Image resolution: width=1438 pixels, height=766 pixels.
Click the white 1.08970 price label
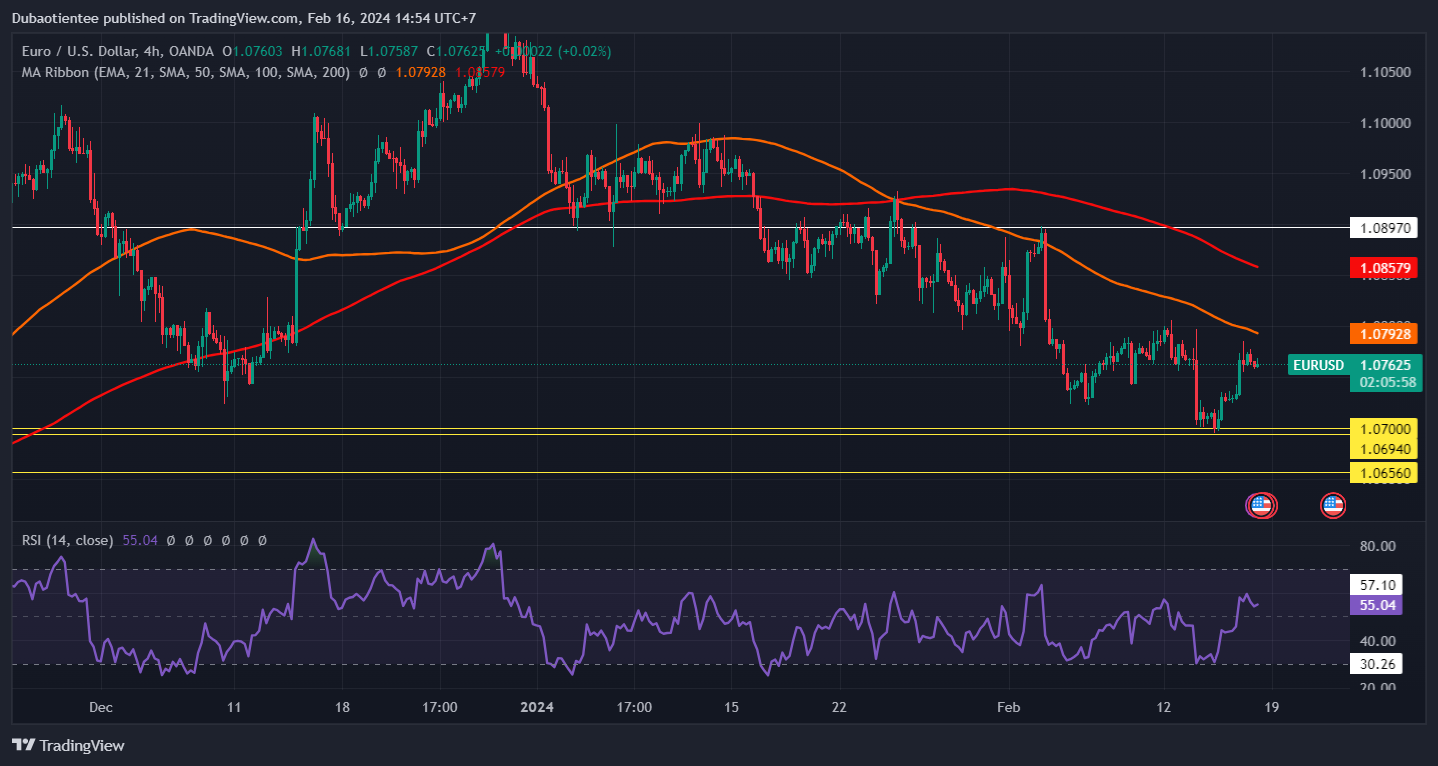click(x=1384, y=228)
